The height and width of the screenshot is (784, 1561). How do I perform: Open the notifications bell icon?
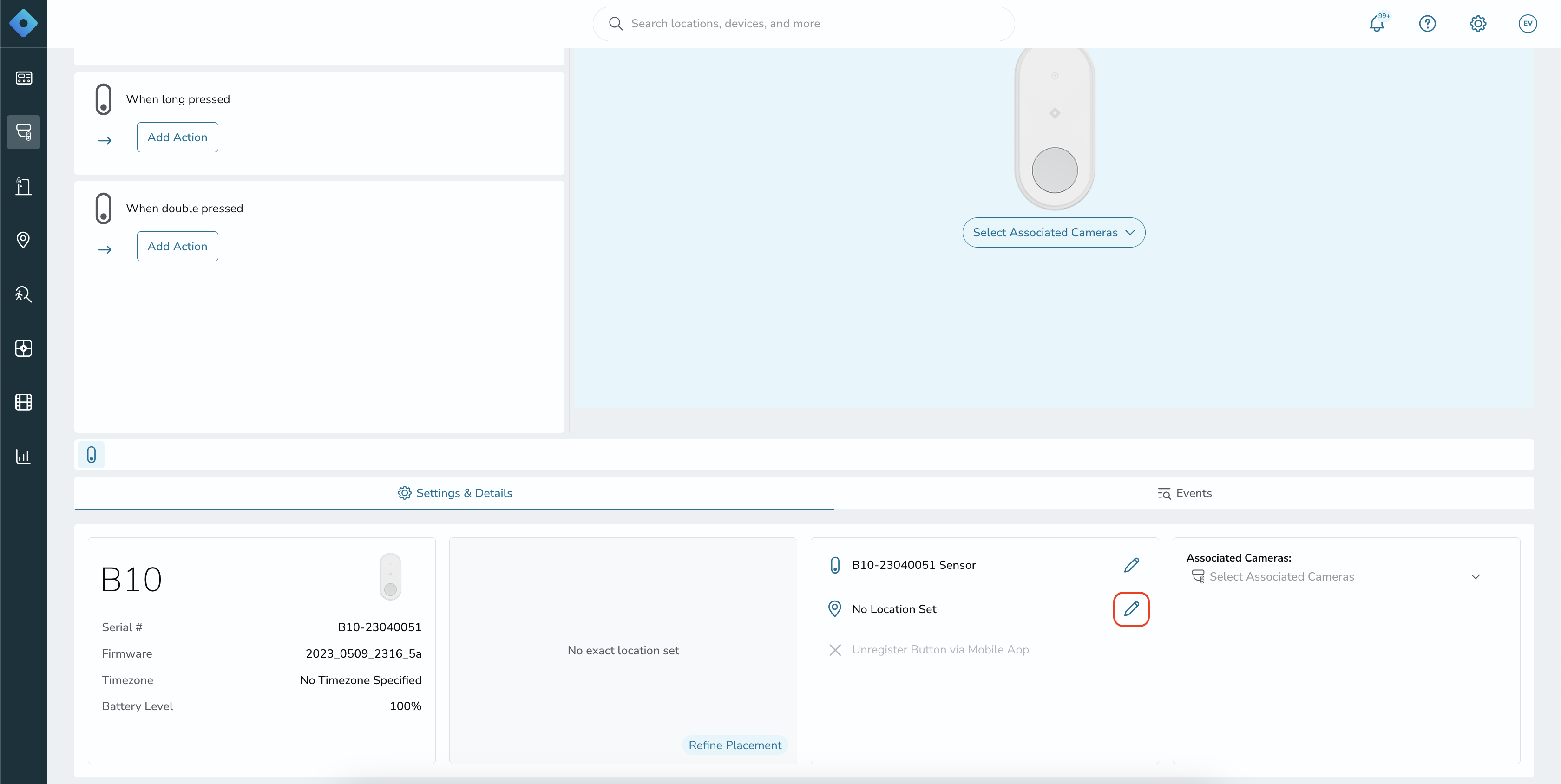point(1377,24)
